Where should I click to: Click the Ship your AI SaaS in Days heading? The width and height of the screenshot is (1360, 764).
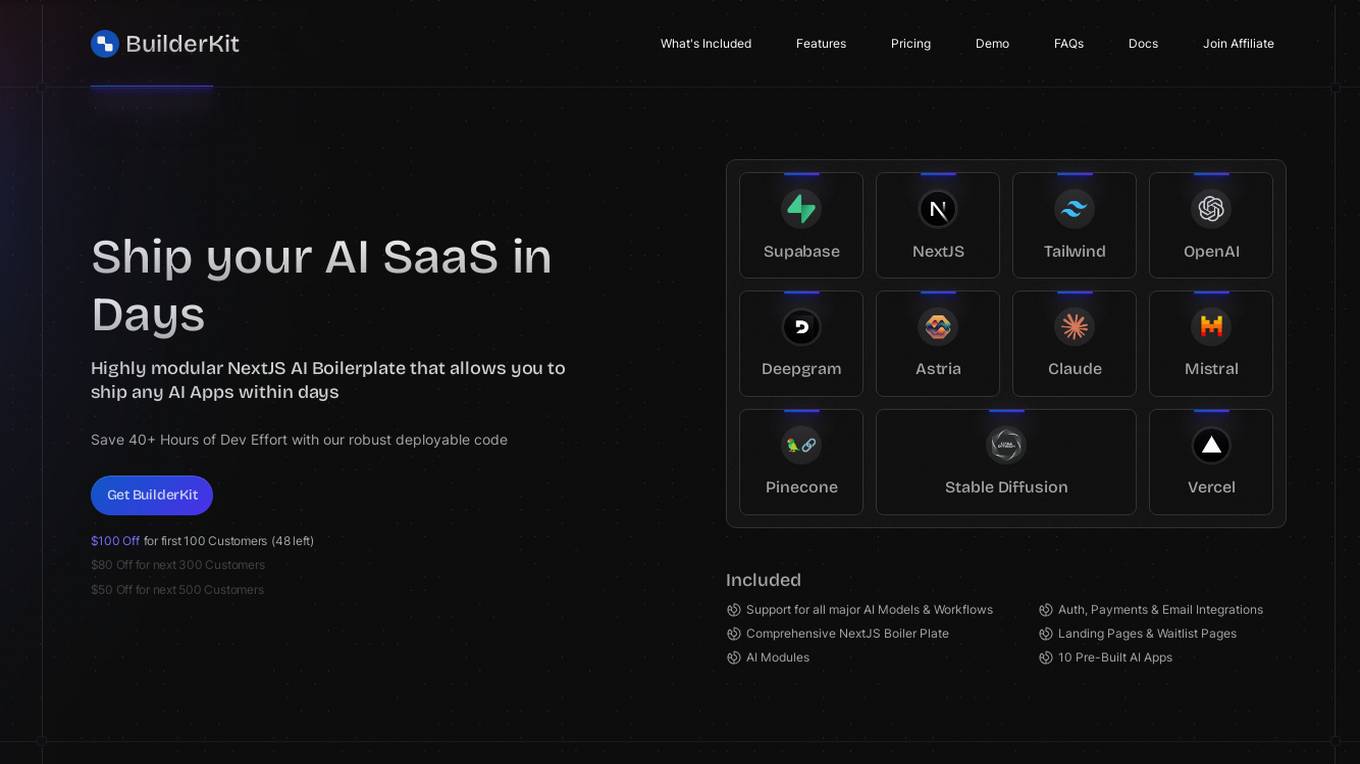pyautogui.click(x=321, y=285)
